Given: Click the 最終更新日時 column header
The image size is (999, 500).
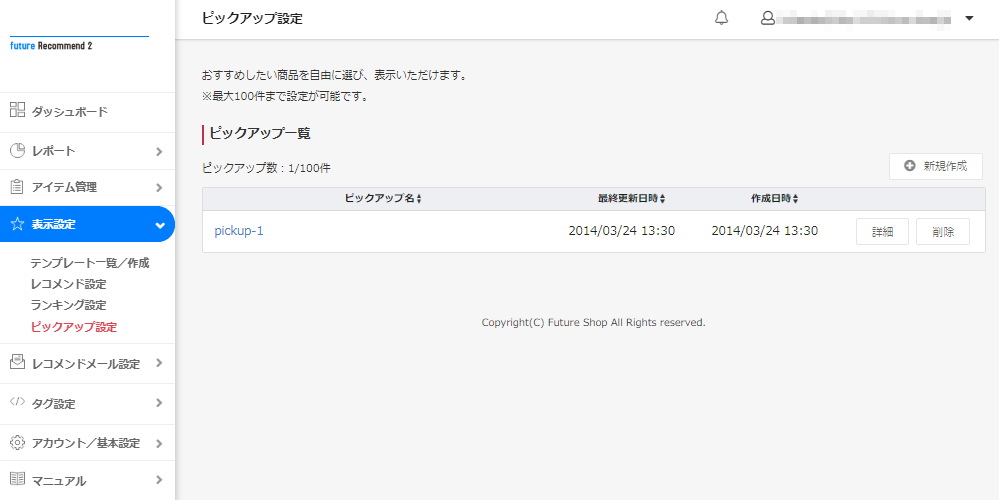Looking at the screenshot, I should coord(629,199).
